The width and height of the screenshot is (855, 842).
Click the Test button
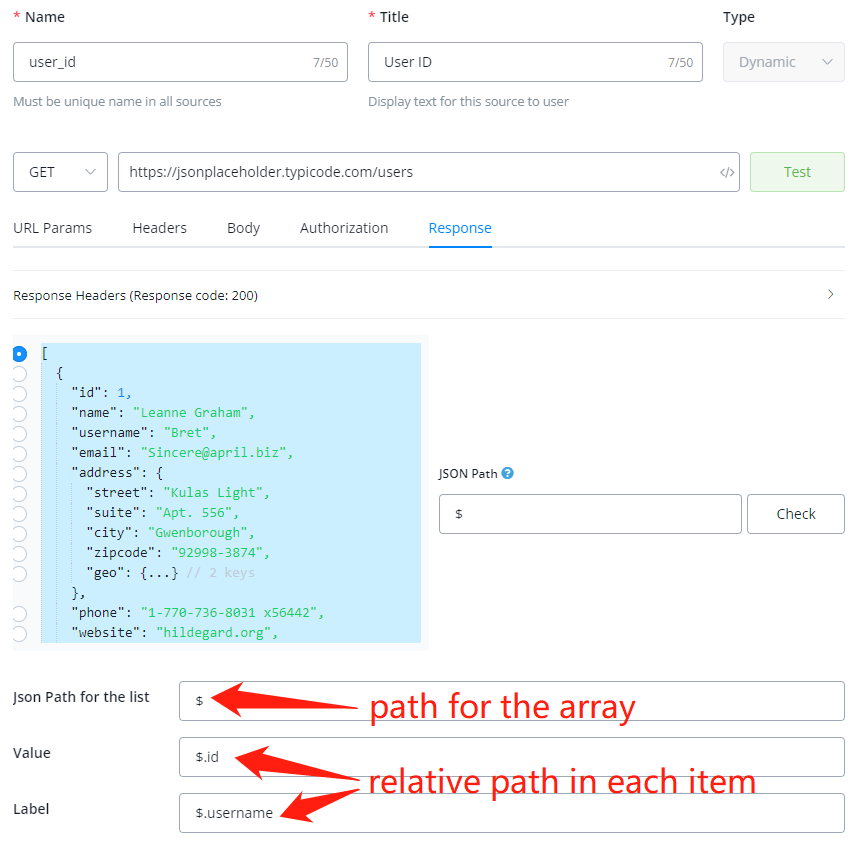(797, 172)
